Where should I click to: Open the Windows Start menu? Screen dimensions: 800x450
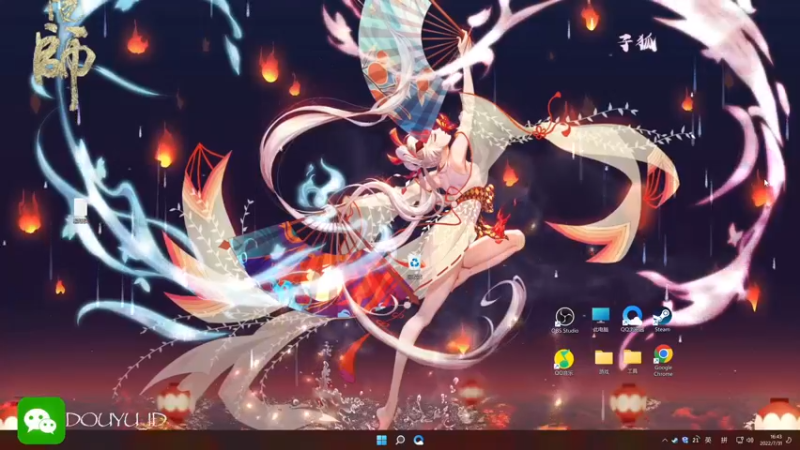381,440
